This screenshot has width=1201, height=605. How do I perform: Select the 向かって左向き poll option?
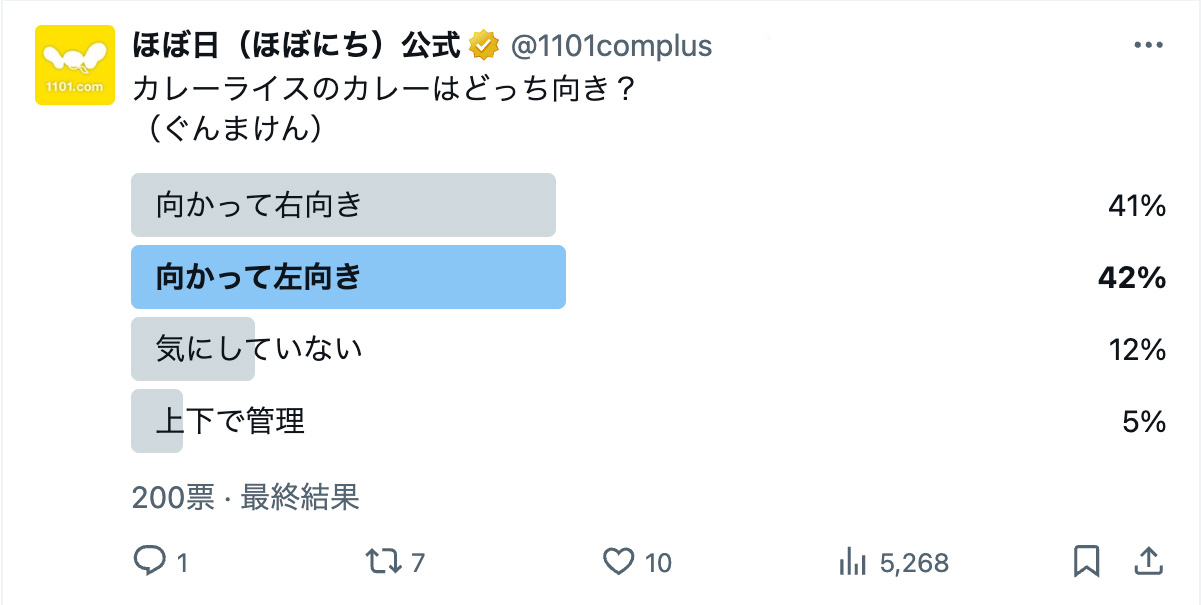point(348,277)
